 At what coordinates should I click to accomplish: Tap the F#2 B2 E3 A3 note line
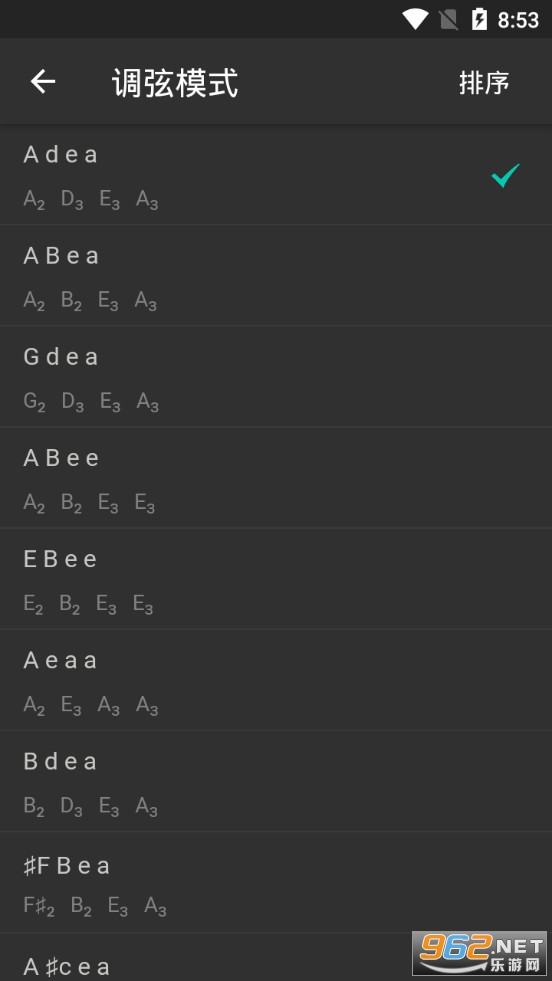click(x=95, y=906)
